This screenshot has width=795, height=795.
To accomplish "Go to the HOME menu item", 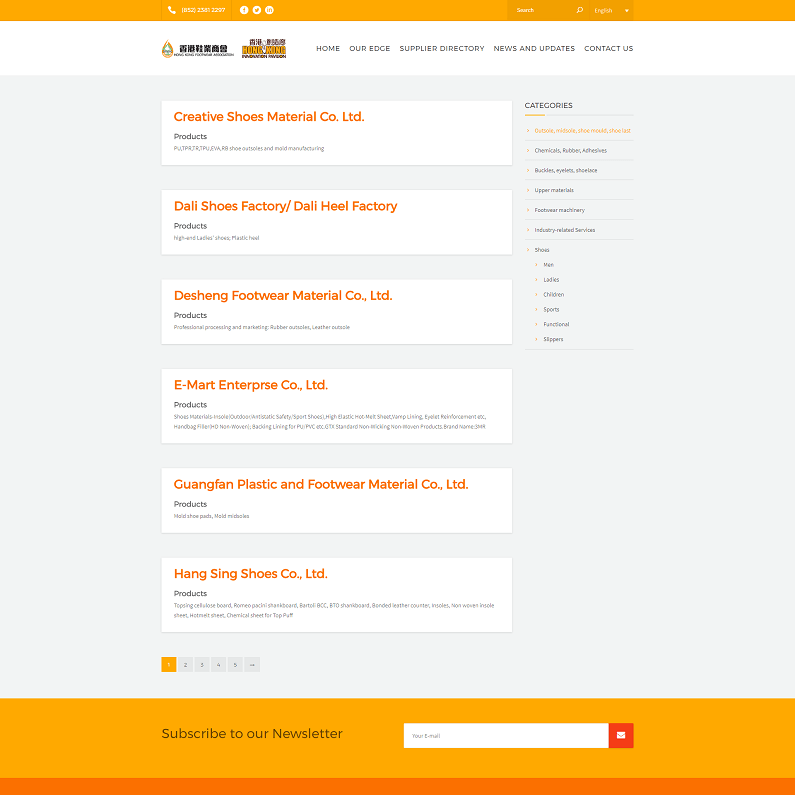I will coord(328,49).
